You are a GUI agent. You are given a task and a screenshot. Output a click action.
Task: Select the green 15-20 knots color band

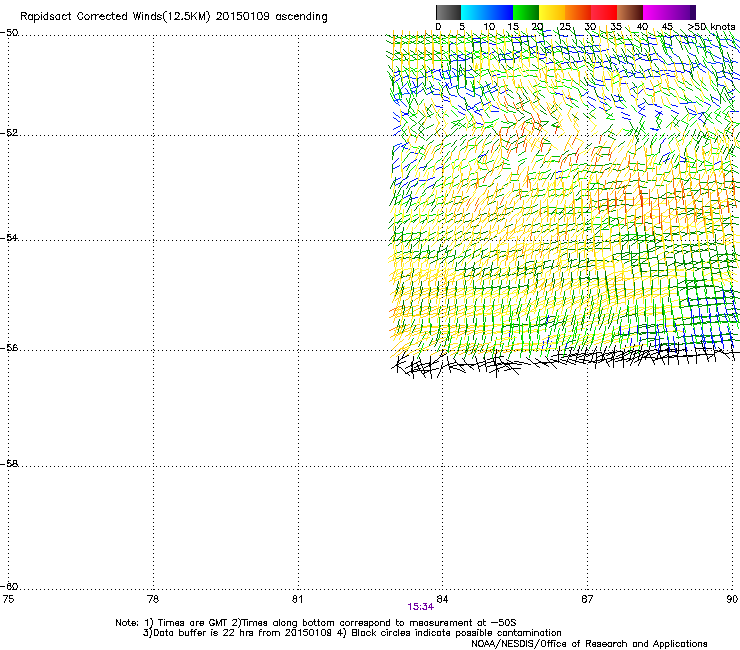click(x=526, y=12)
